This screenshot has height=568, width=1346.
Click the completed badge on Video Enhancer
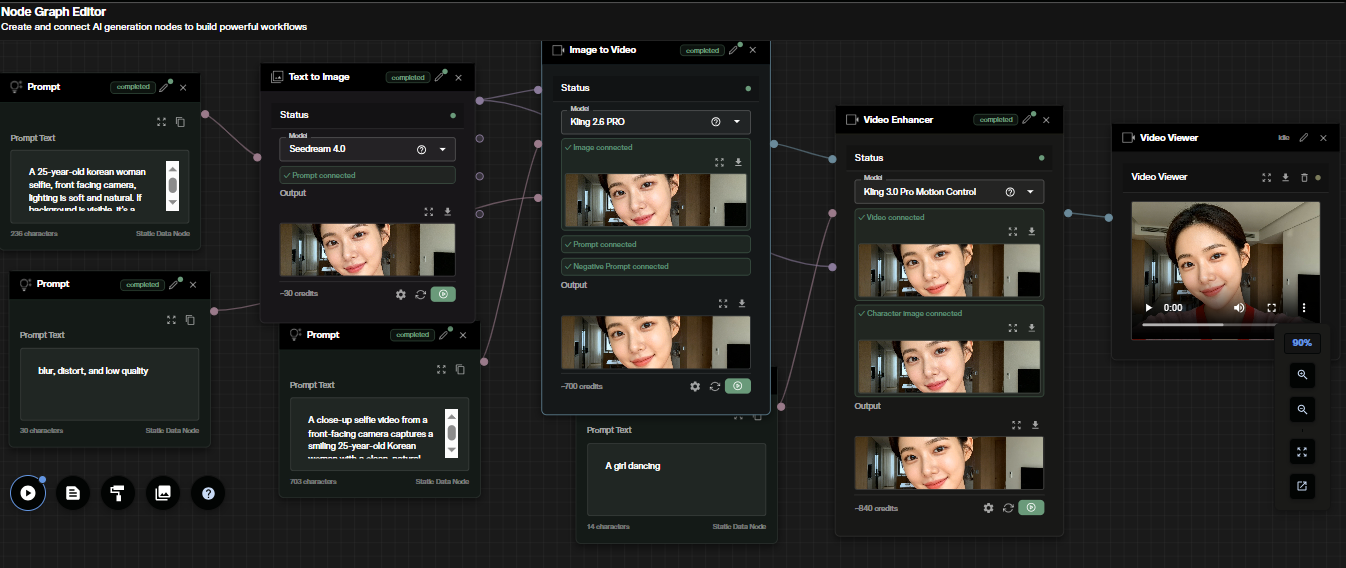tap(995, 119)
